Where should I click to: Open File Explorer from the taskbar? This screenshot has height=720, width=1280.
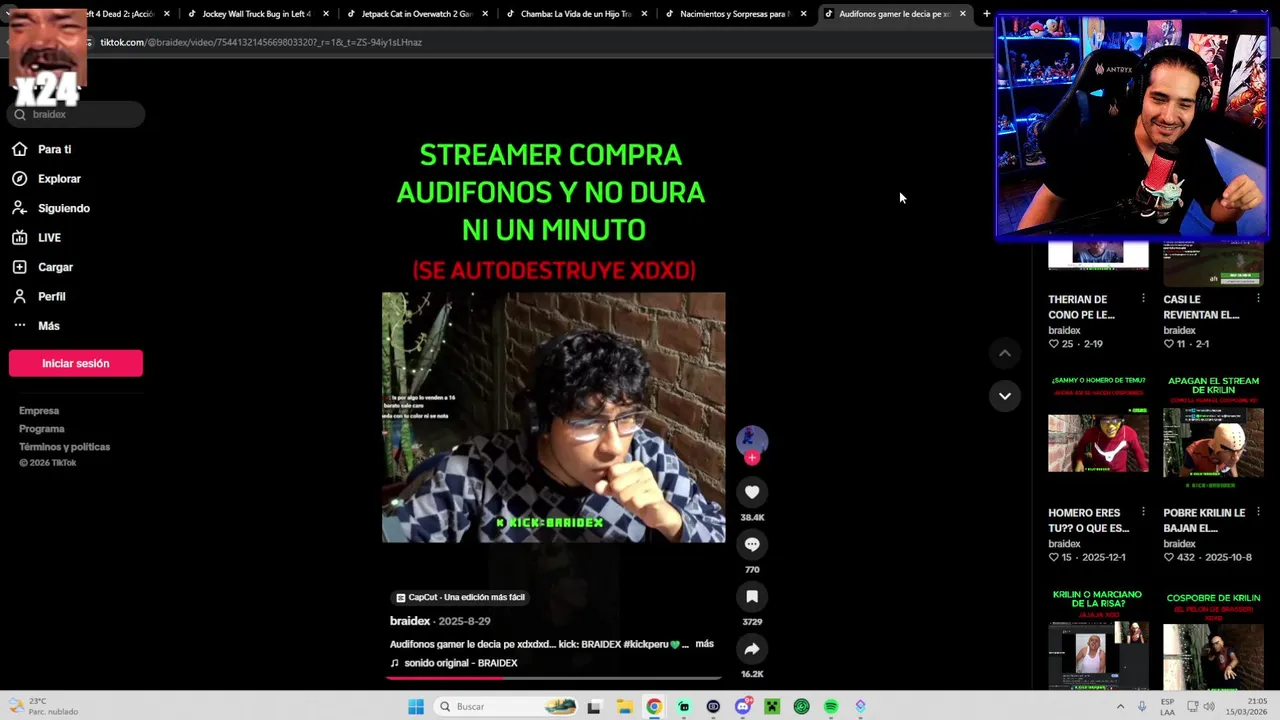tap(624, 707)
